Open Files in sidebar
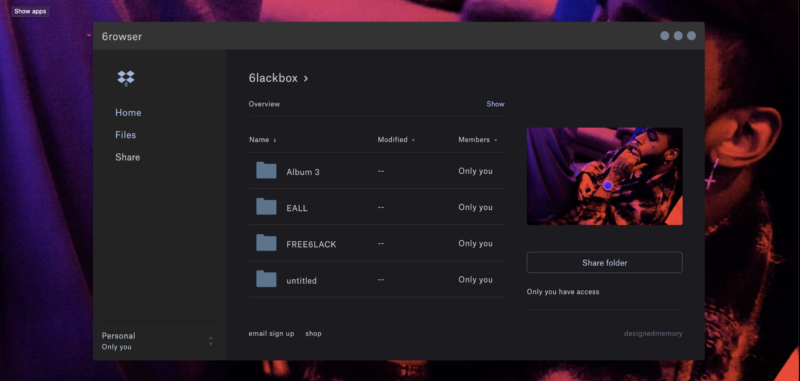 coord(126,135)
